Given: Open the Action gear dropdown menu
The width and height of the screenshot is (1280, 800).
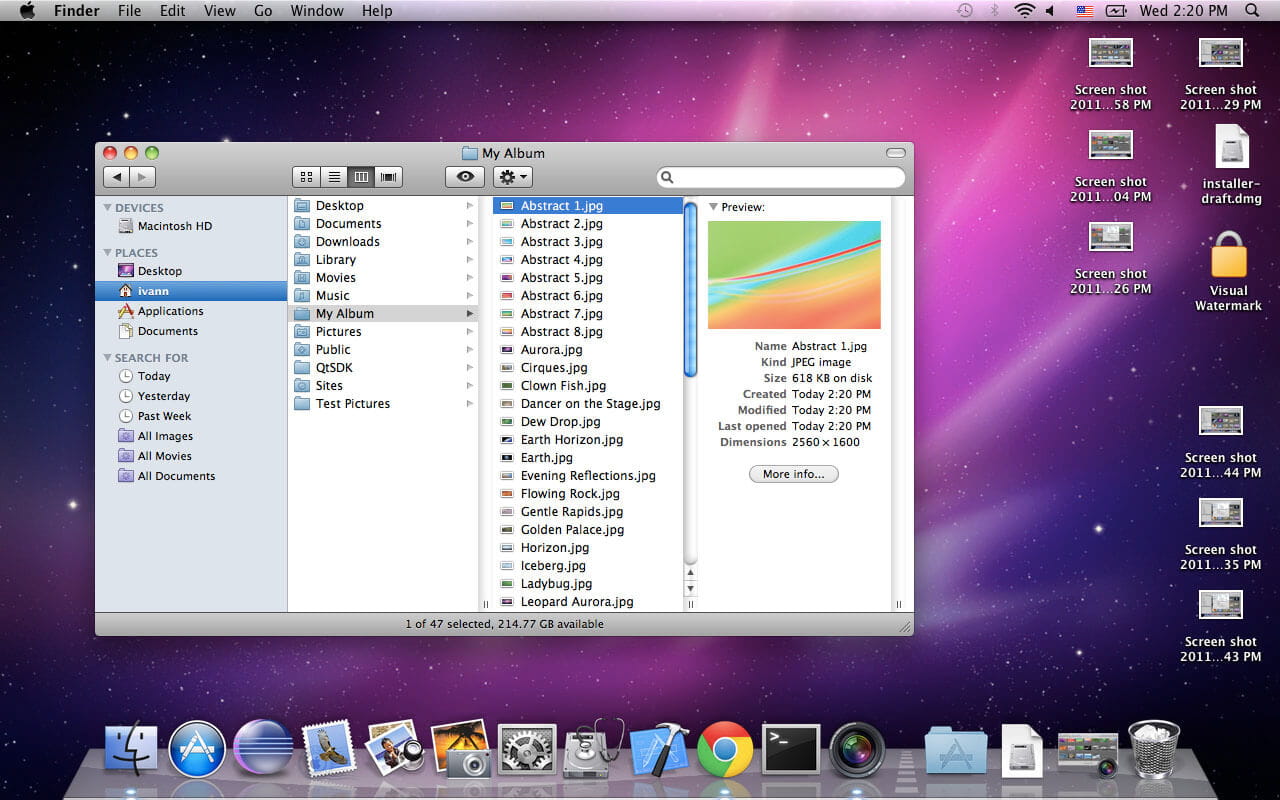Looking at the screenshot, I should pos(512,177).
